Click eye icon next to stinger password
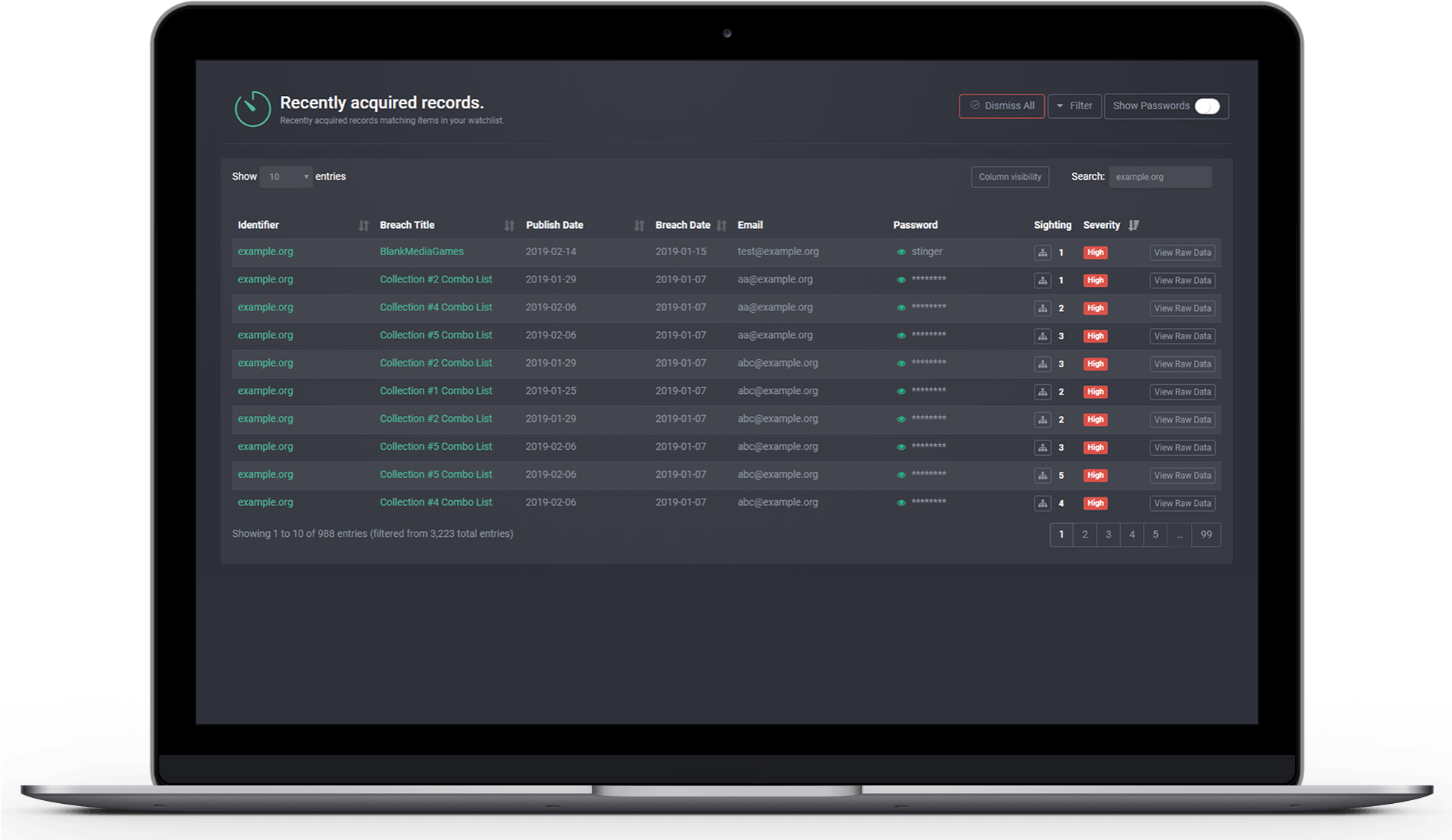Image resolution: width=1452 pixels, height=840 pixels. (900, 252)
